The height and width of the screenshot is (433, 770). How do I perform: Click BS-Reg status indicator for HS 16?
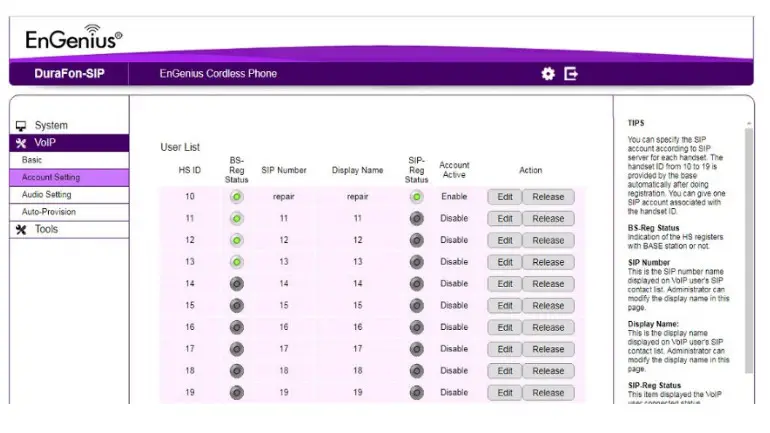(237, 327)
